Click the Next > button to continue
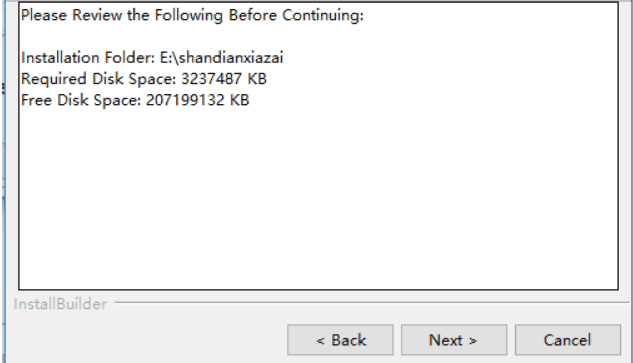Viewport: 633px width, 363px height. coord(454,340)
